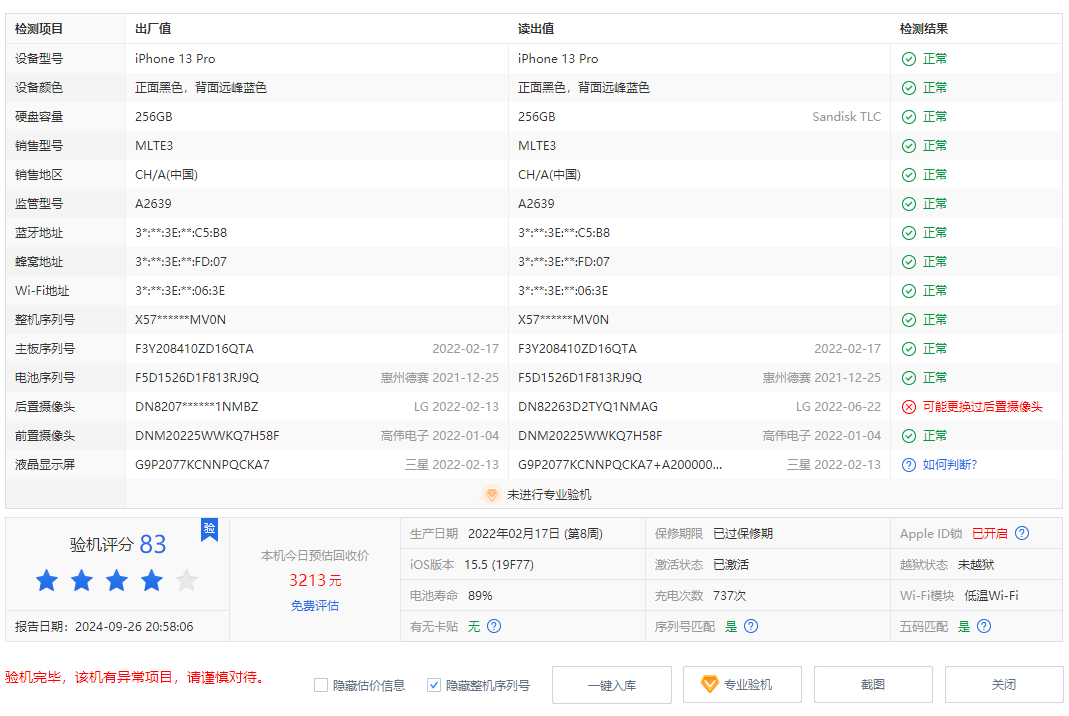Enable the 隐藏估价信息 checkbox

pyautogui.click(x=320, y=685)
